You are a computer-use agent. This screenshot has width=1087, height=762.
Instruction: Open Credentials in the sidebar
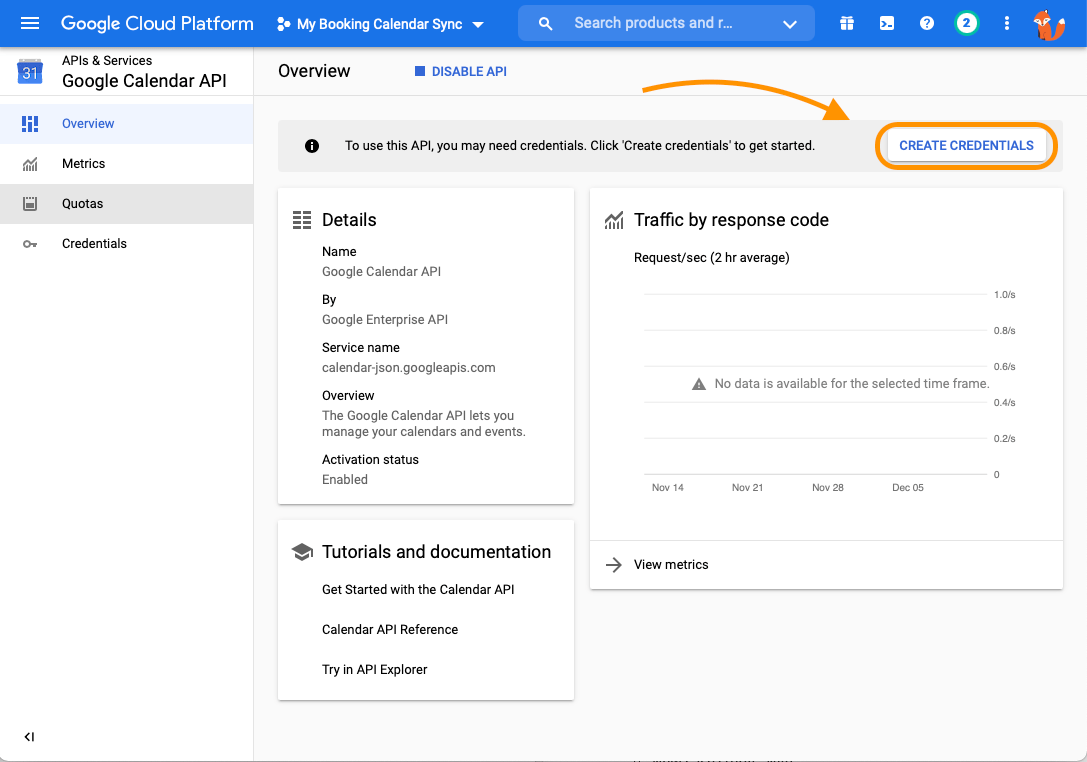[94, 244]
